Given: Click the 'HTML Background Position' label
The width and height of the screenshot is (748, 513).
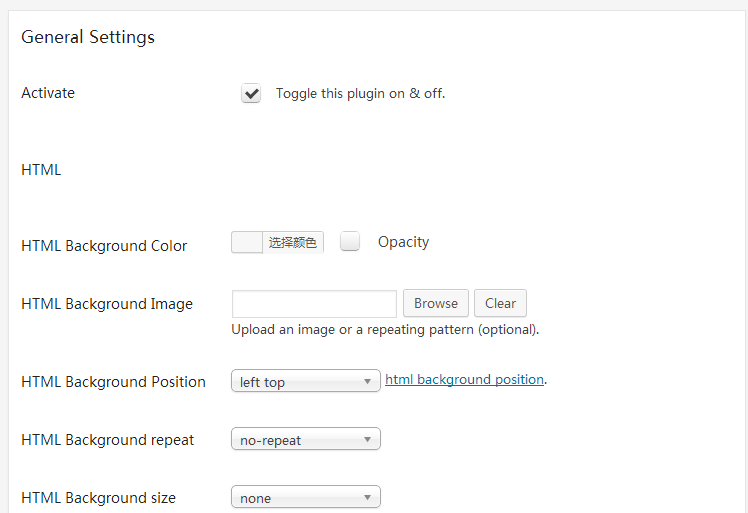Looking at the screenshot, I should tap(113, 382).
